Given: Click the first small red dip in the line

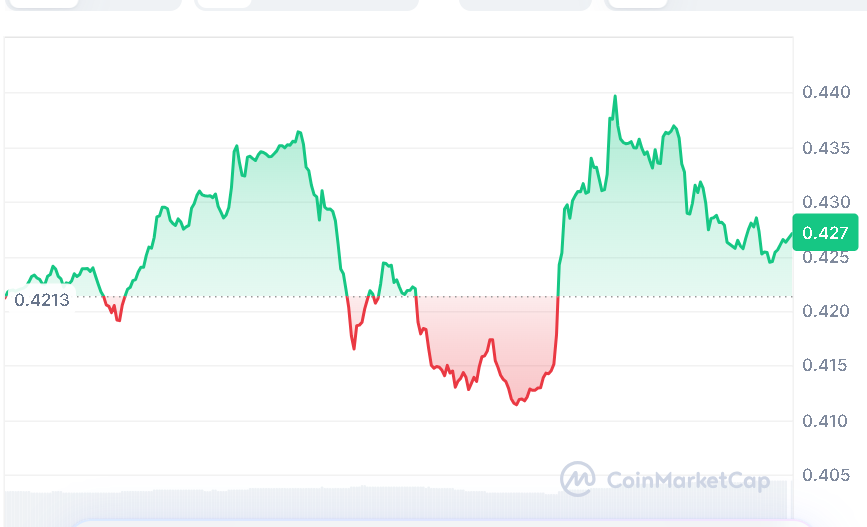Looking at the screenshot, I should [117, 318].
